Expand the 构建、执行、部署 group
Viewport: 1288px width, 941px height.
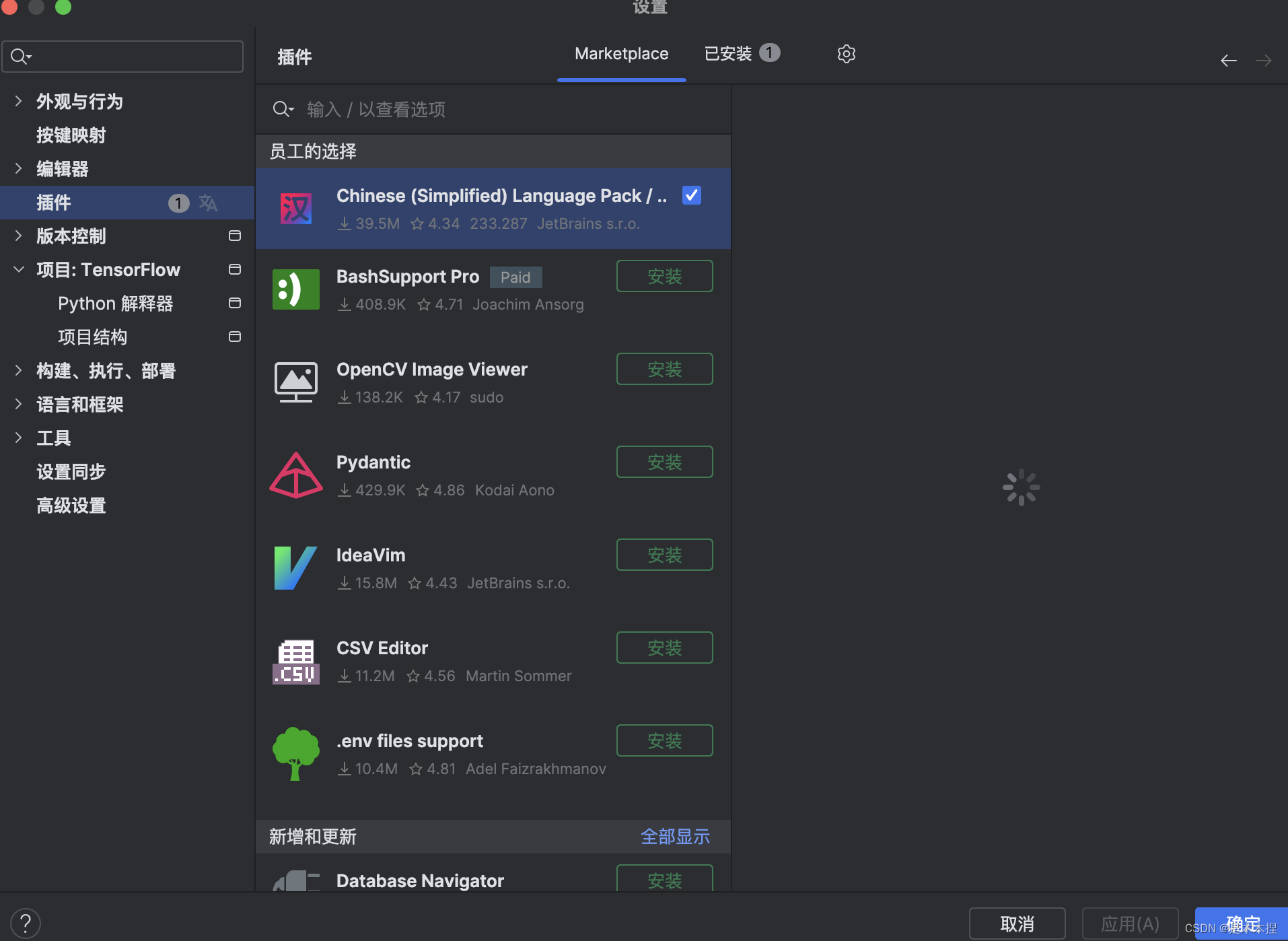(x=18, y=370)
